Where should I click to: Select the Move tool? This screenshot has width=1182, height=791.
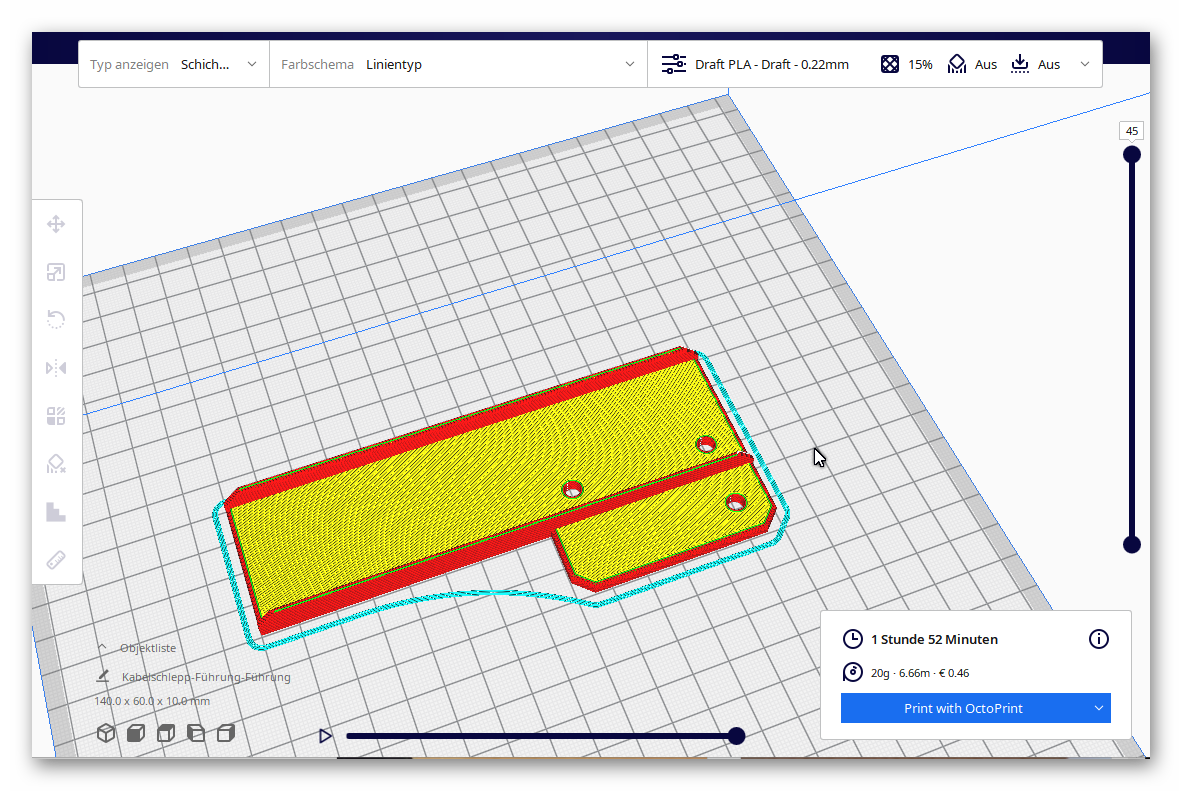[57, 224]
